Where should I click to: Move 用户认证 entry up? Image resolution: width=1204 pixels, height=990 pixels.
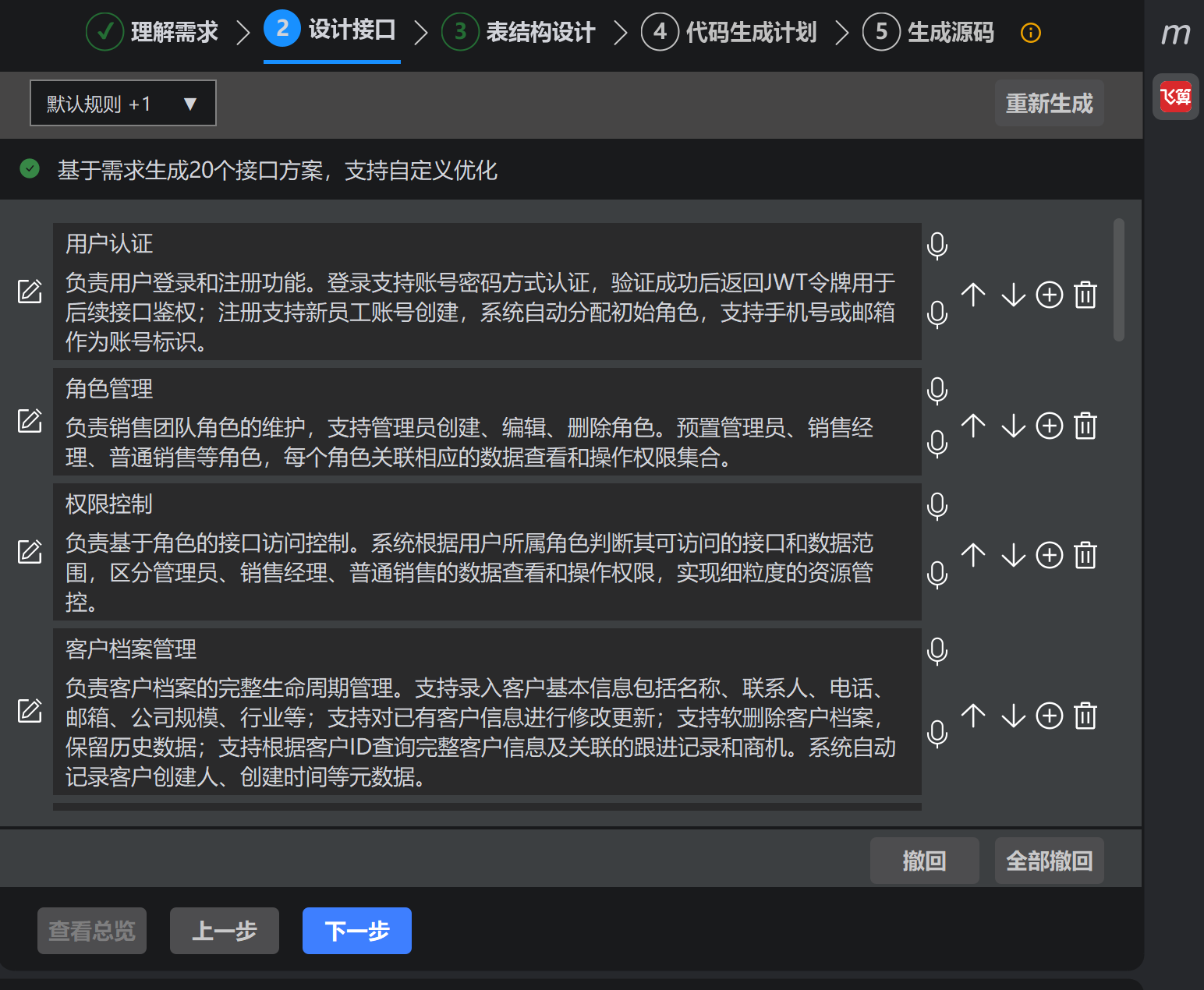tap(973, 295)
